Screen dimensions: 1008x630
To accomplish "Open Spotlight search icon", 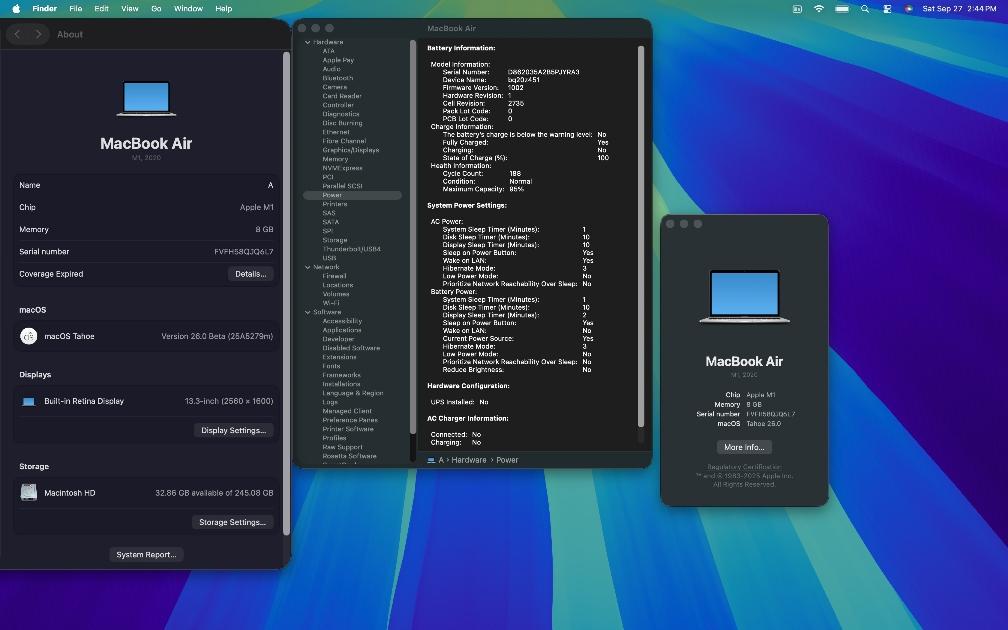I will [x=865, y=8].
